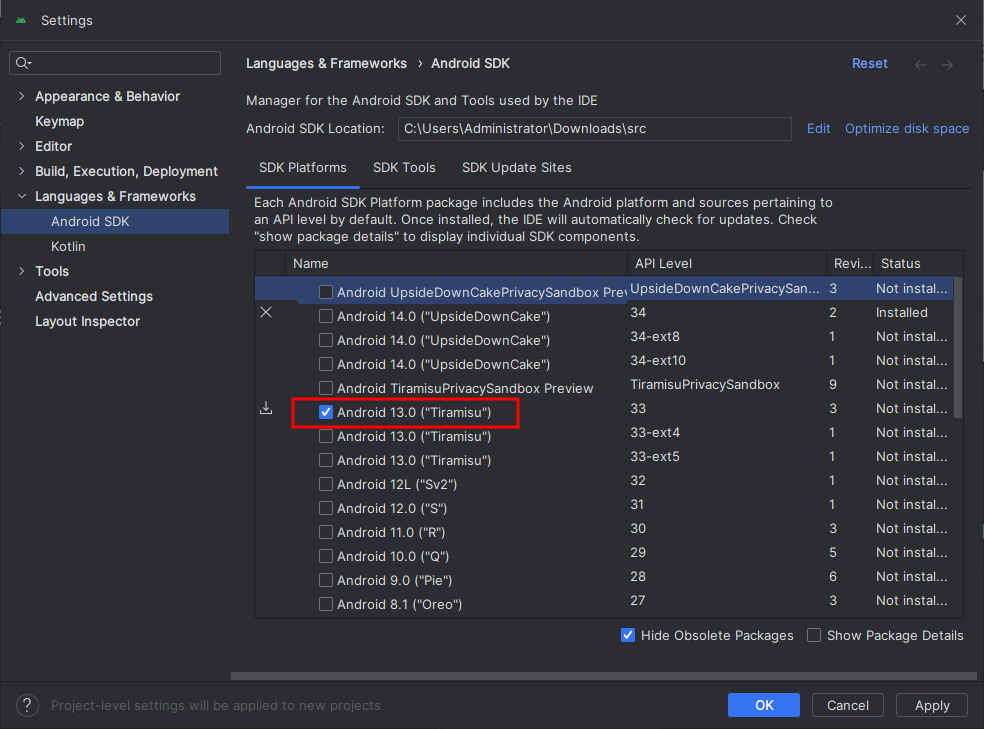Open Kotlin settings page
Screen dimensions: 984x729
[x=68, y=247]
